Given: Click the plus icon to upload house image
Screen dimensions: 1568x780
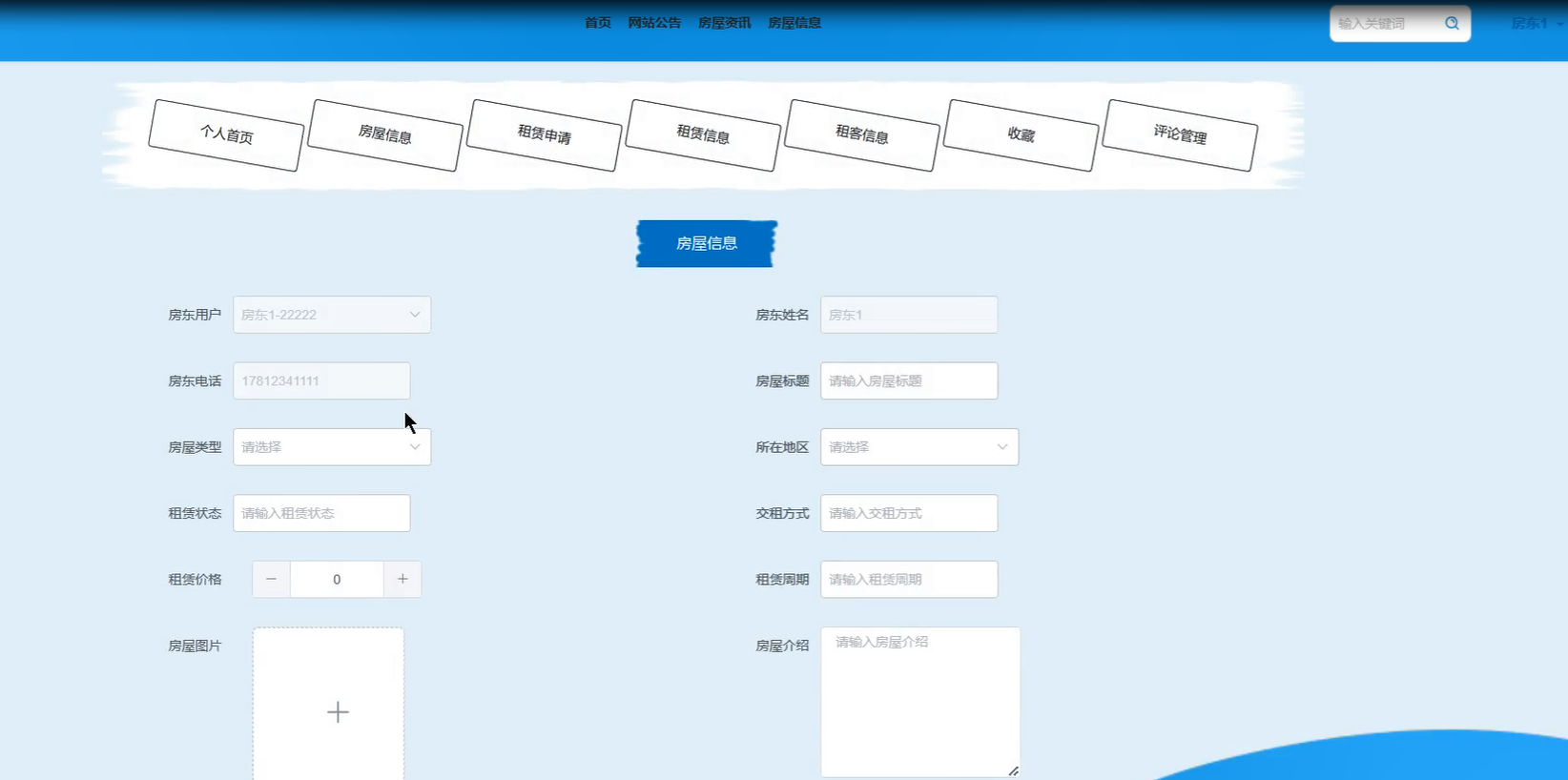Looking at the screenshot, I should 338,712.
